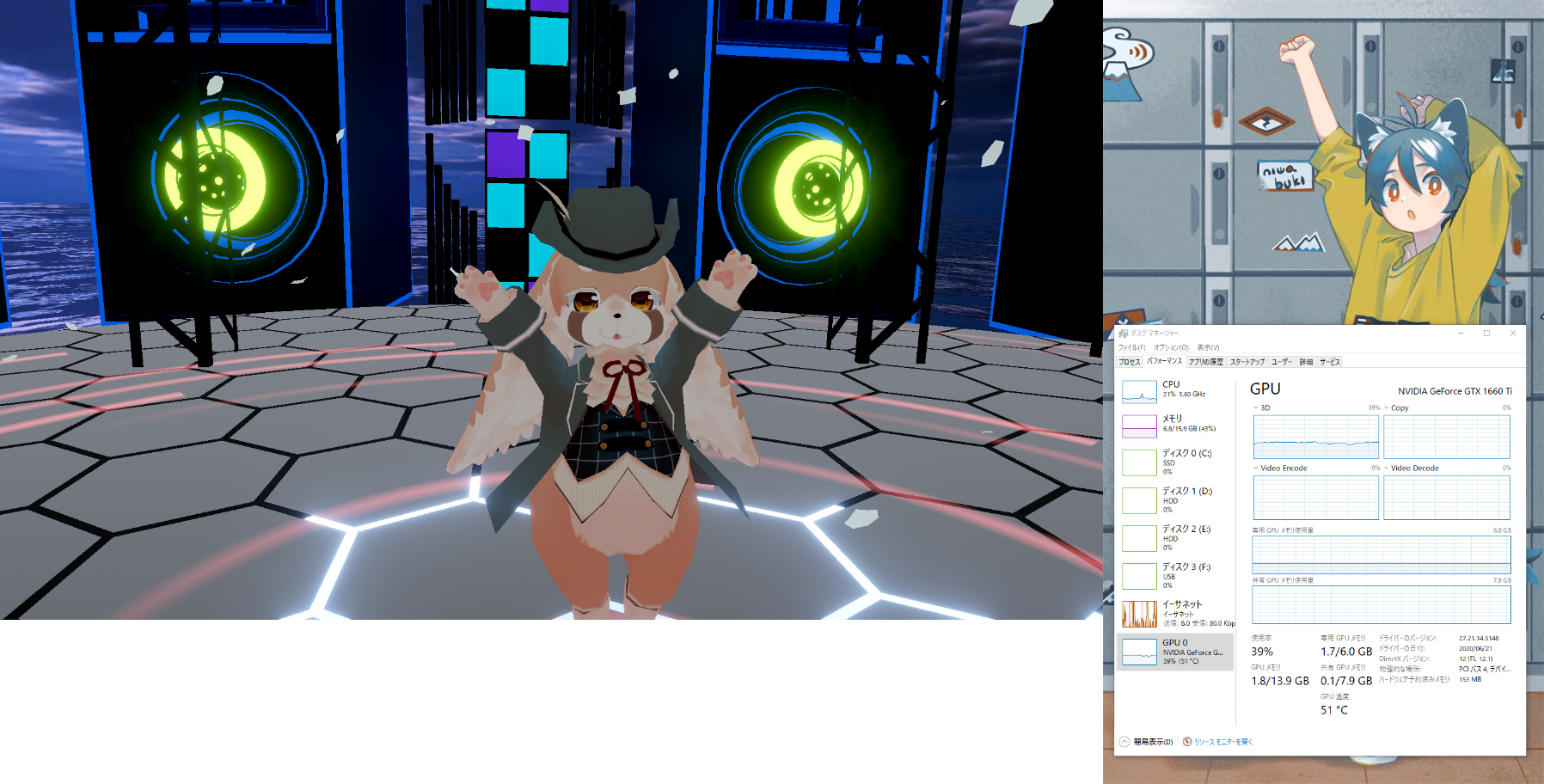Open ディスク 0 (C:) SSD graph
The image size is (1544, 784).
[x=1139, y=462]
